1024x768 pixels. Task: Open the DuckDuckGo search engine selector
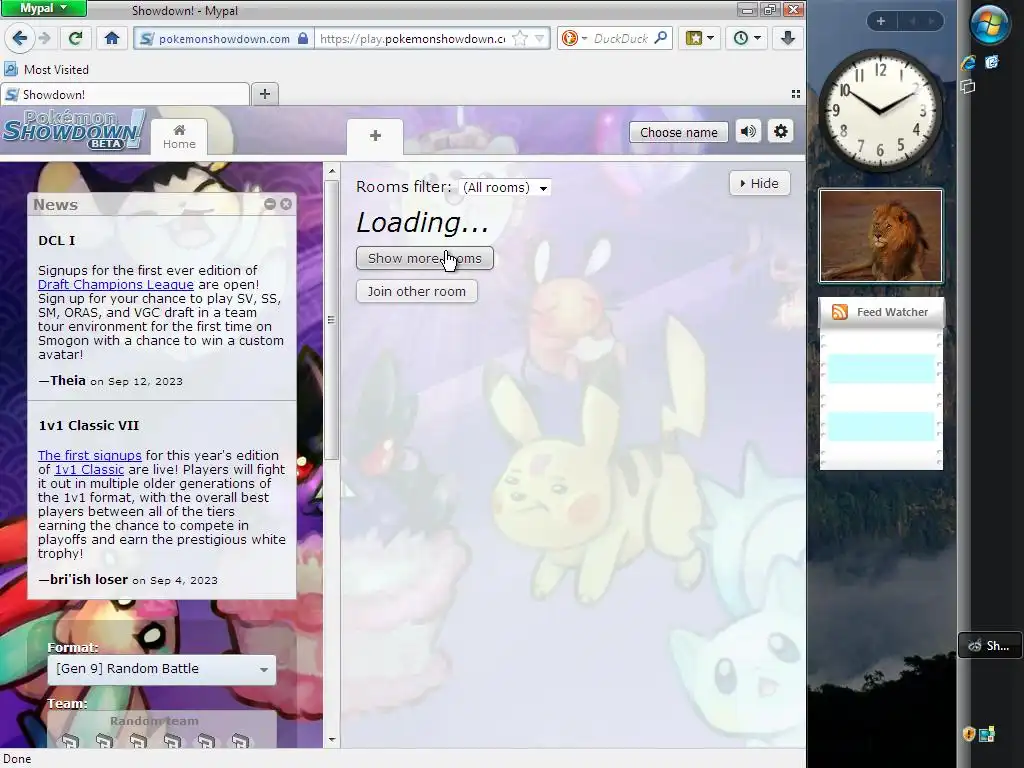(x=574, y=39)
